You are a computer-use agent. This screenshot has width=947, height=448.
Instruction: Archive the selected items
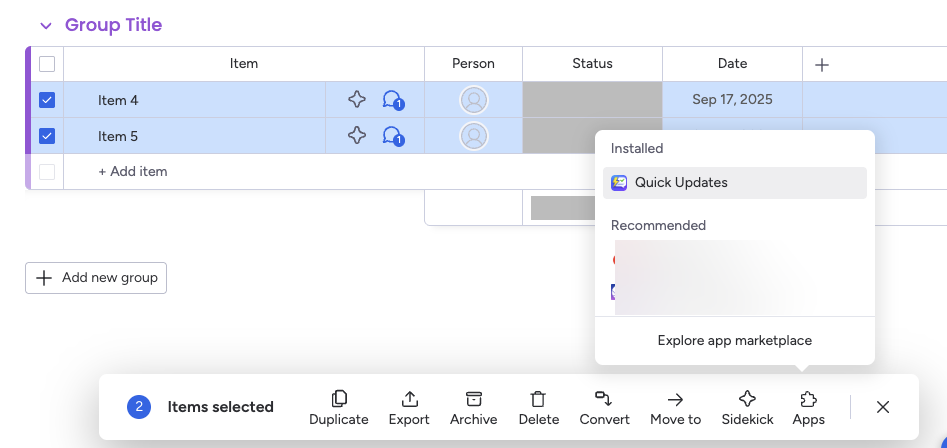point(473,399)
